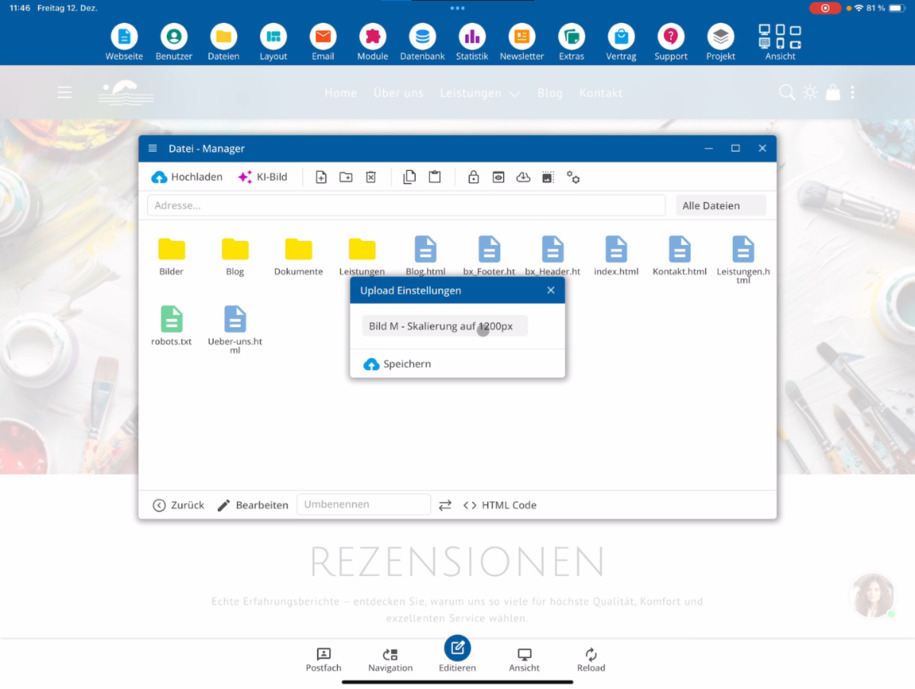Open file manager settings gears icon

click(x=573, y=177)
